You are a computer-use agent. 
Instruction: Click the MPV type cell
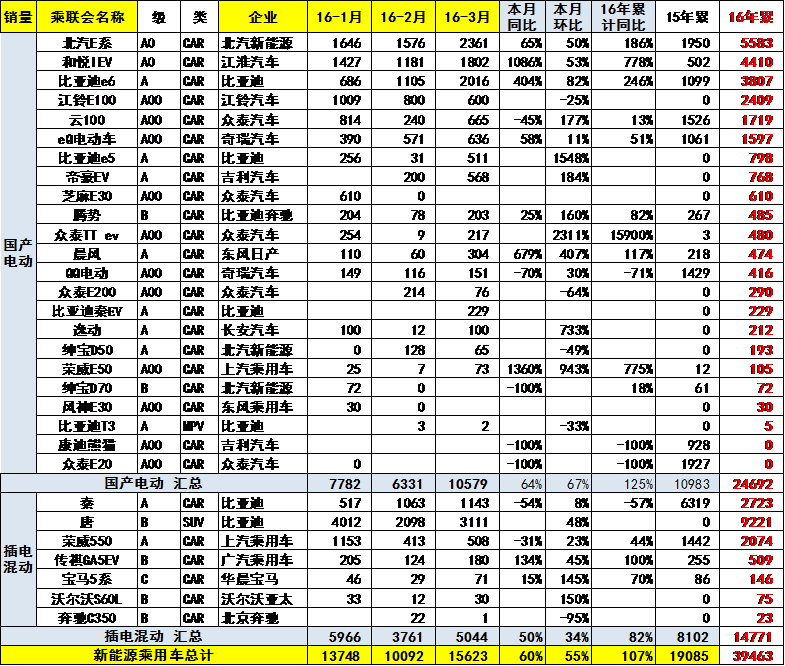click(x=199, y=426)
